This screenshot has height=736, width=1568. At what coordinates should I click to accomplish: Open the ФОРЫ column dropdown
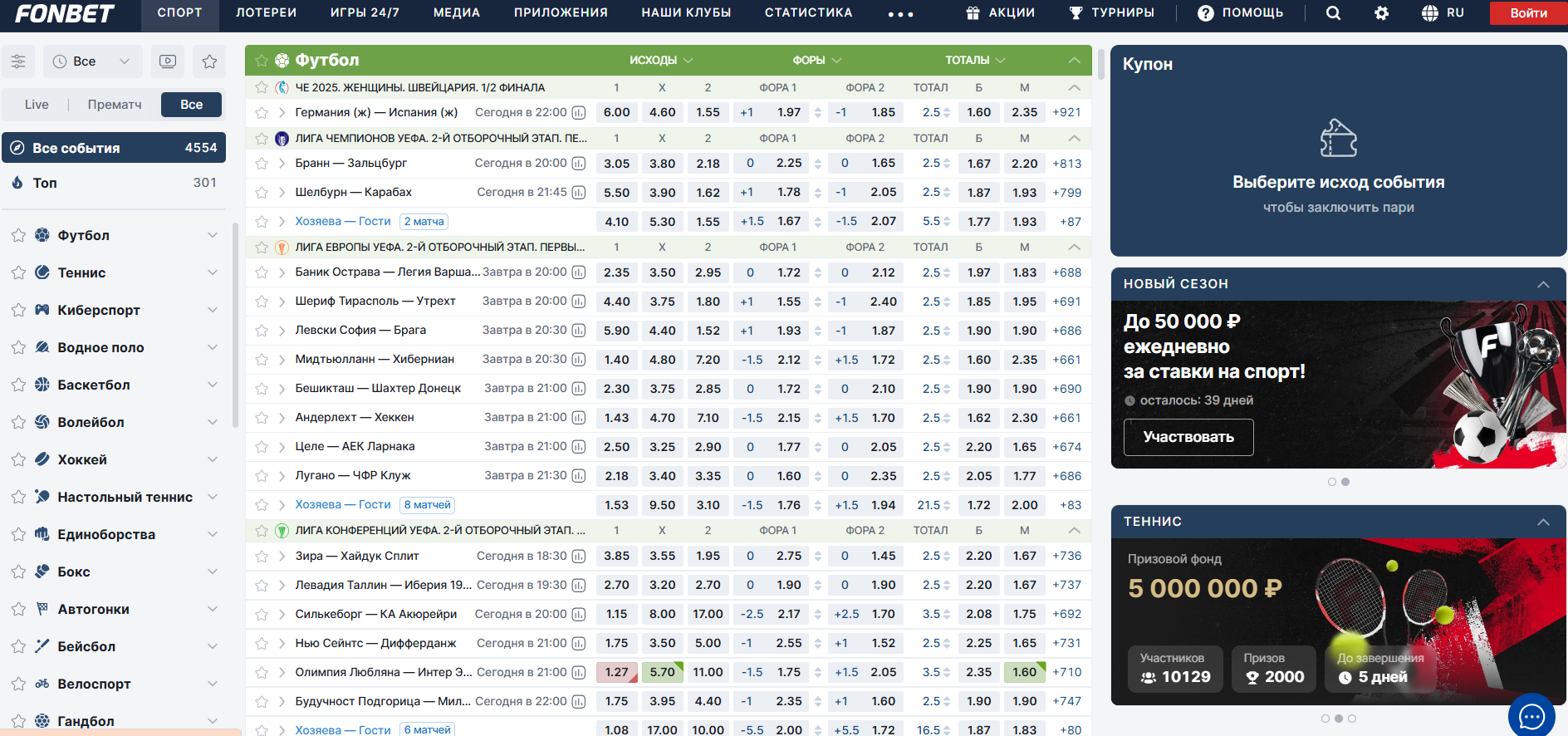817,60
